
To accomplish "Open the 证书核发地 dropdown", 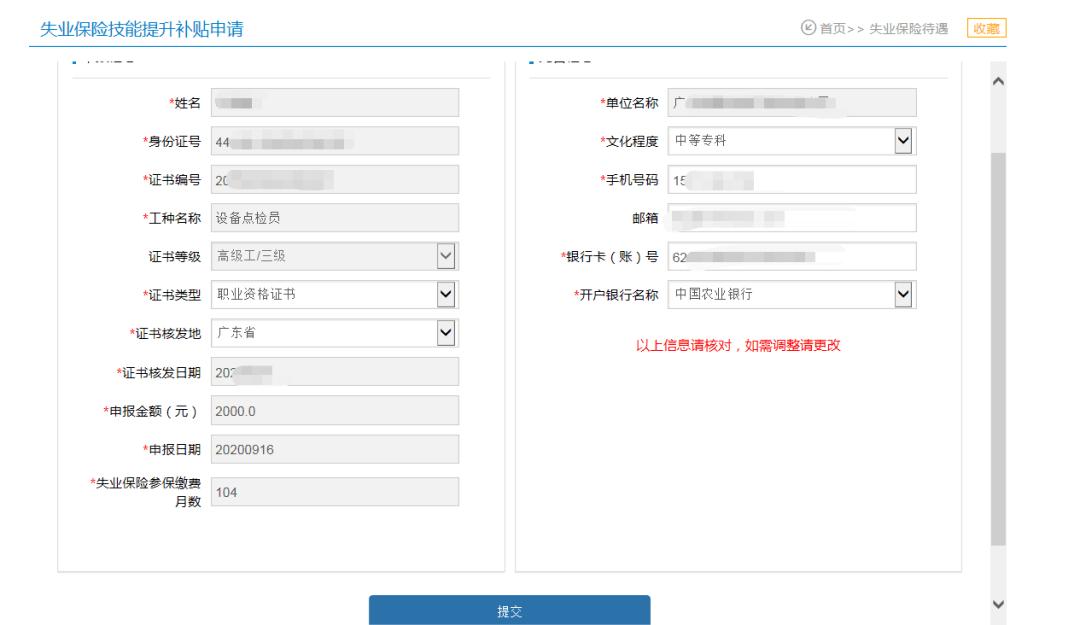I will (446, 333).
